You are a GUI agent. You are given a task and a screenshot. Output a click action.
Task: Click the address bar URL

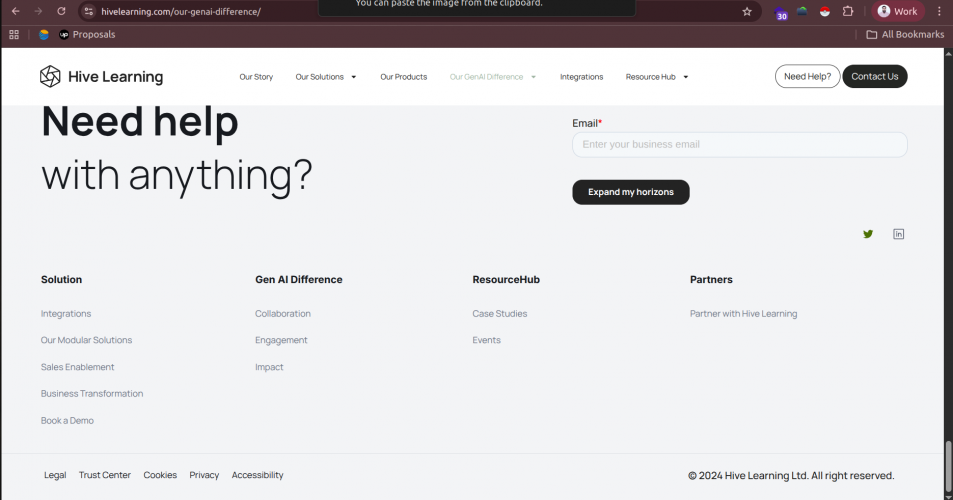(181, 12)
